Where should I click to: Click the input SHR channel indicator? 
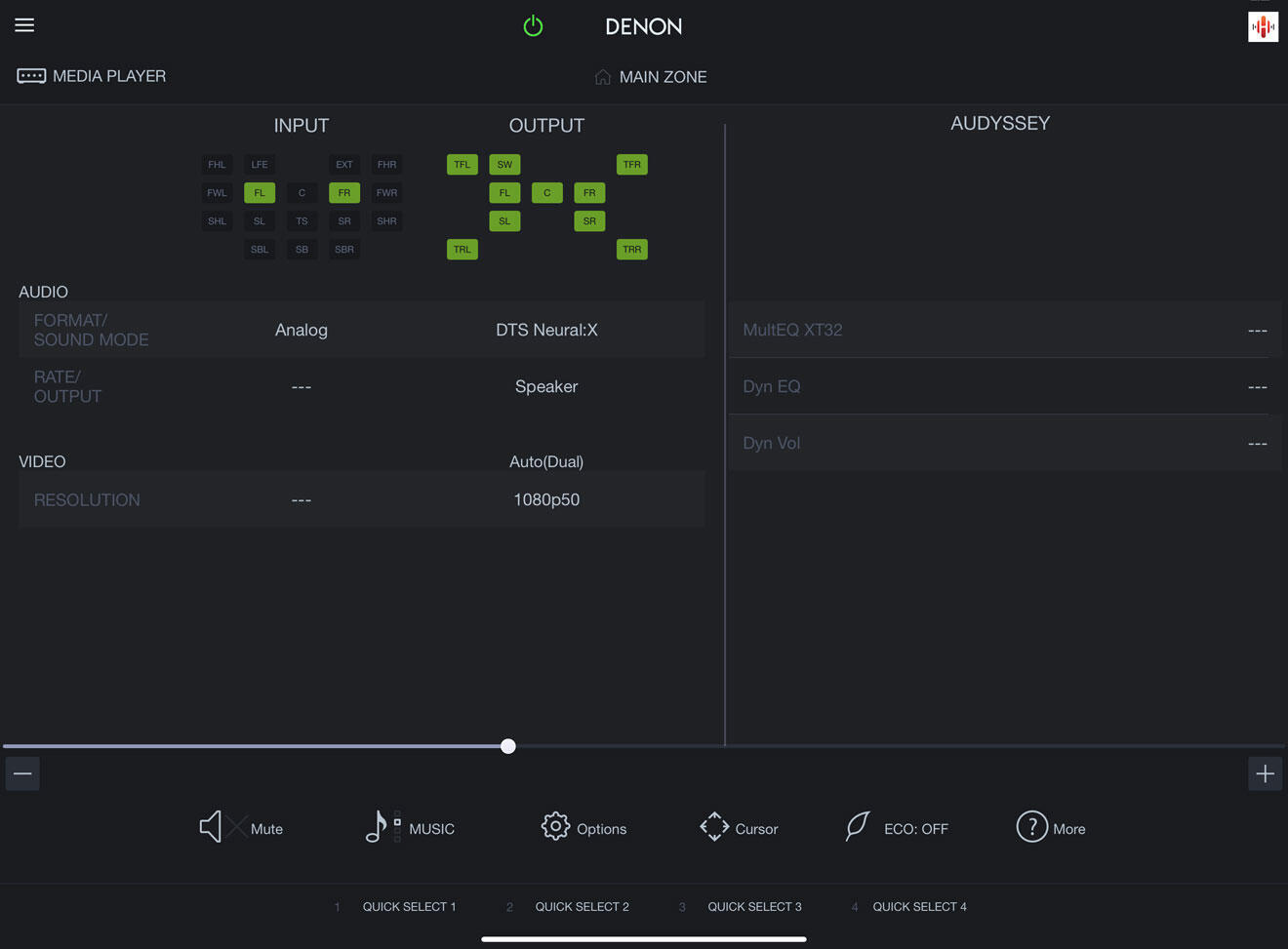(387, 221)
